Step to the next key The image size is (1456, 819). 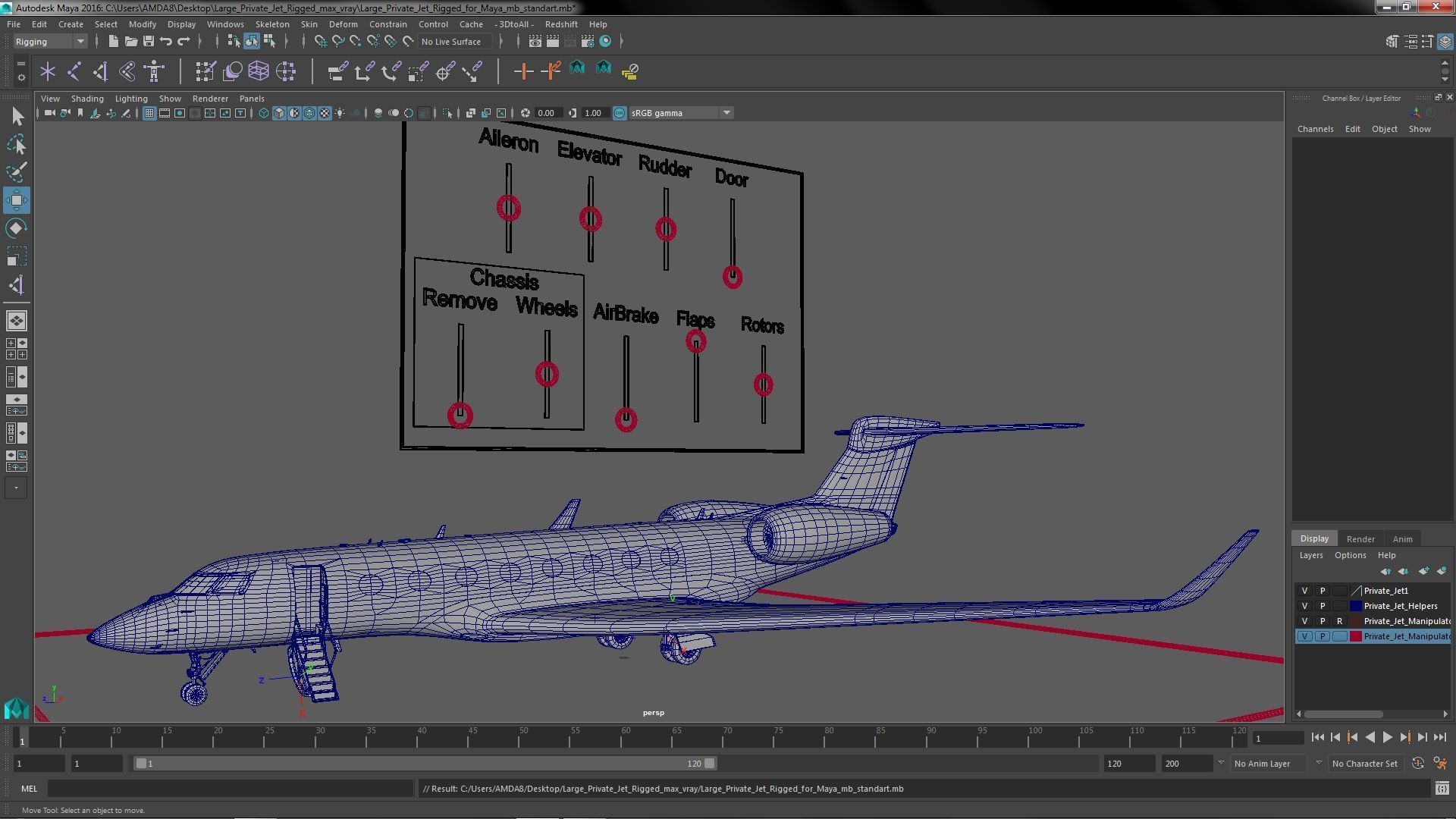click(1405, 737)
